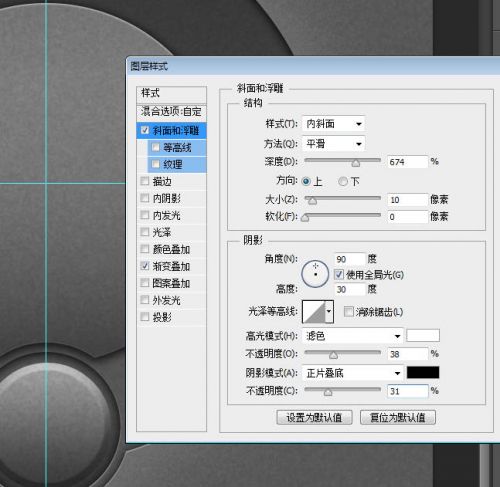Enable the 纹理 checkbox
The height and width of the screenshot is (487, 500).
pos(156,164)
